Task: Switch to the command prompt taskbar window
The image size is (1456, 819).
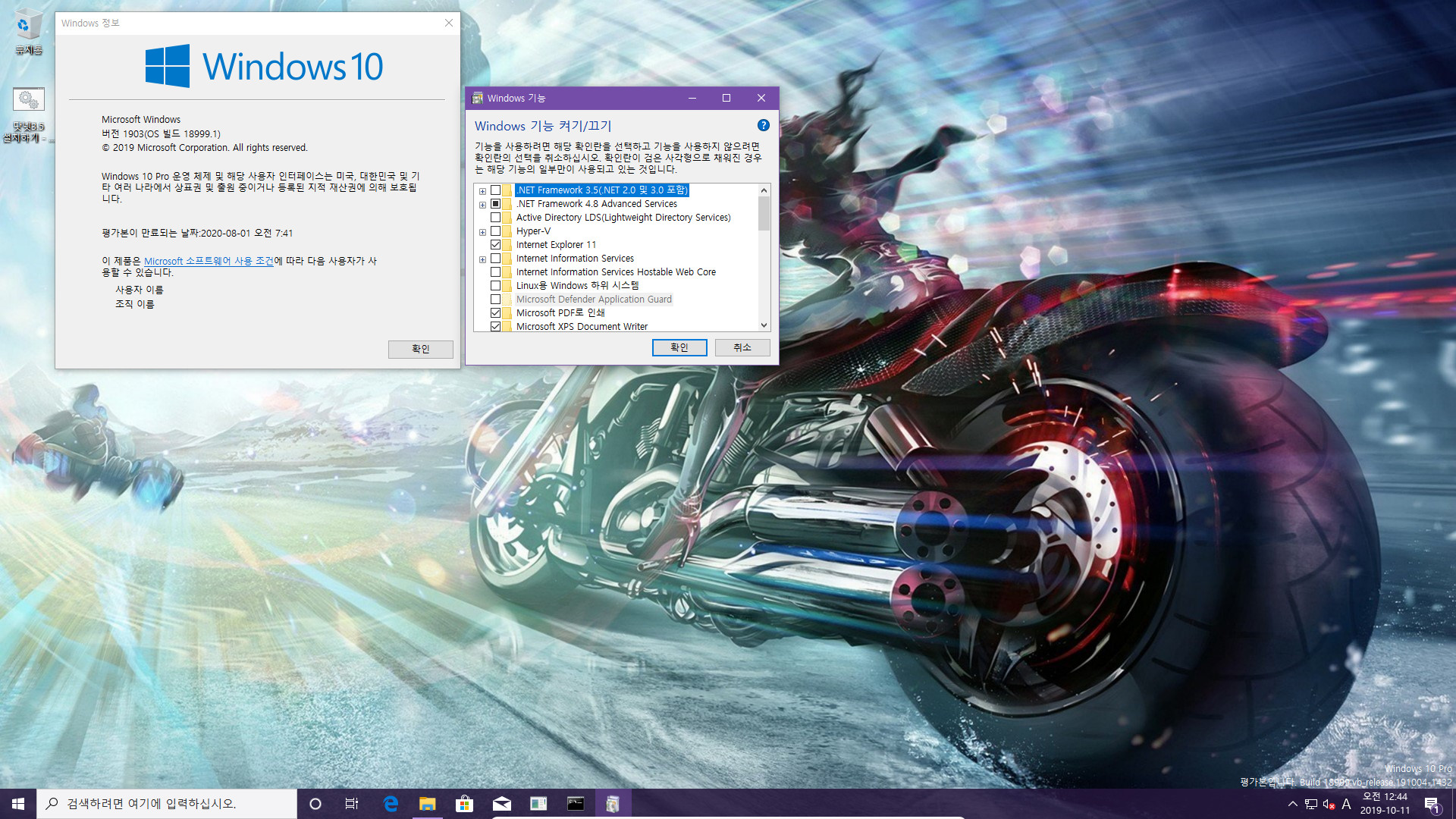Action: click(576, 803)
